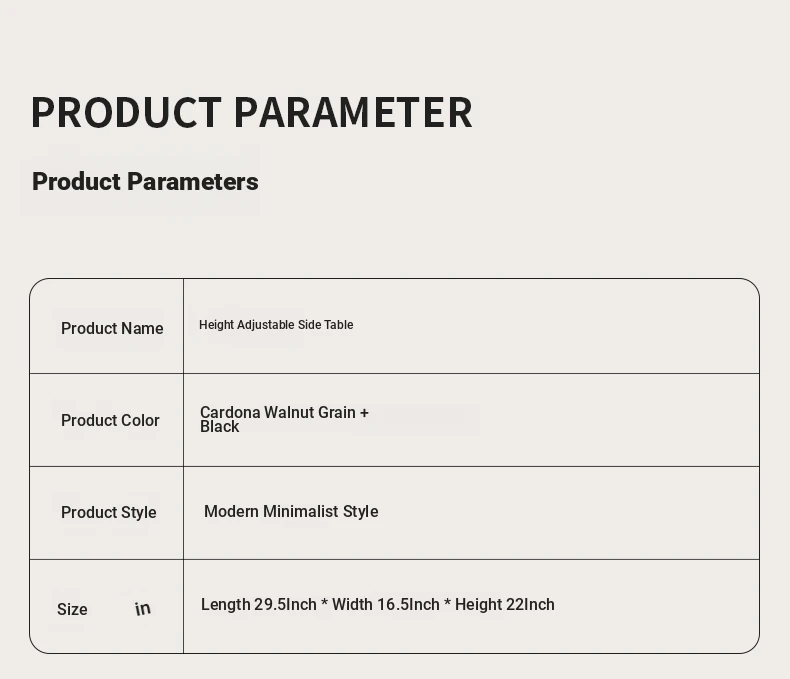Image resolution: width=790 pixels, height=679 pixels.
Task: Click the Product Color label
Action: coord(110,421)
